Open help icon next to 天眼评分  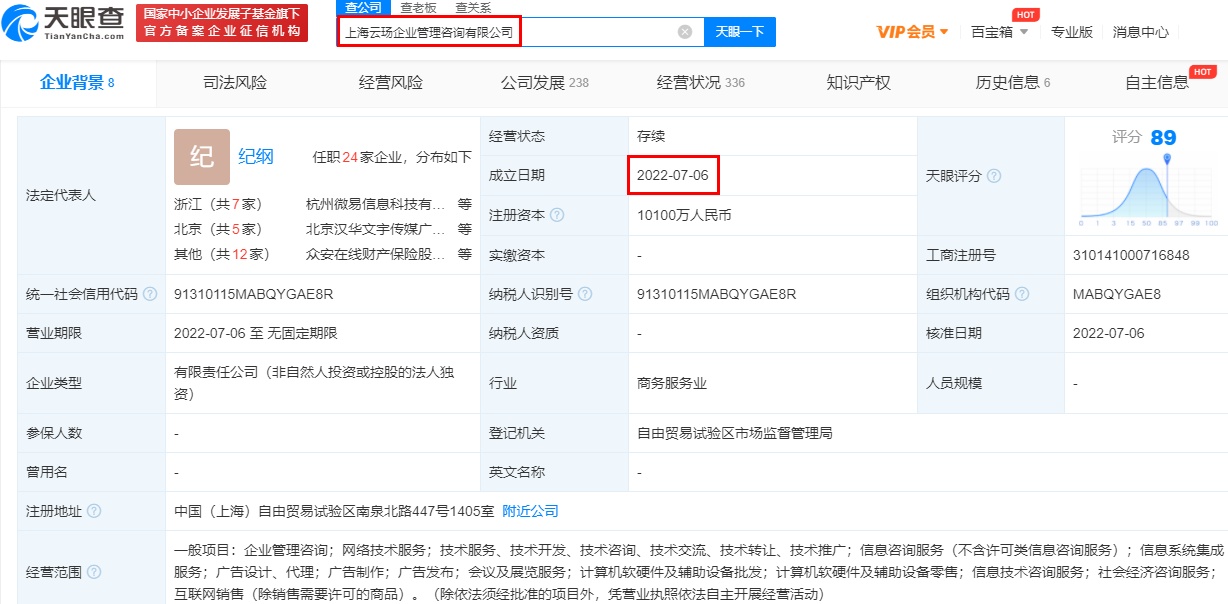click(994, 176)
